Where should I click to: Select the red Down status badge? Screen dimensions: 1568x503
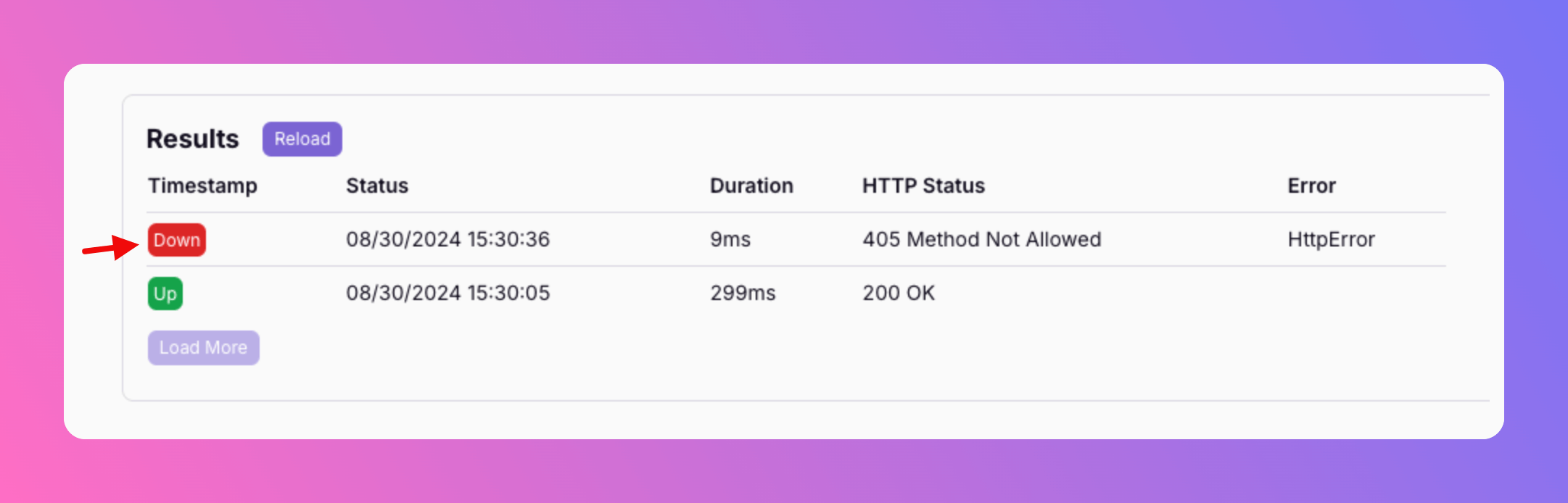click(x=177, y=240)
